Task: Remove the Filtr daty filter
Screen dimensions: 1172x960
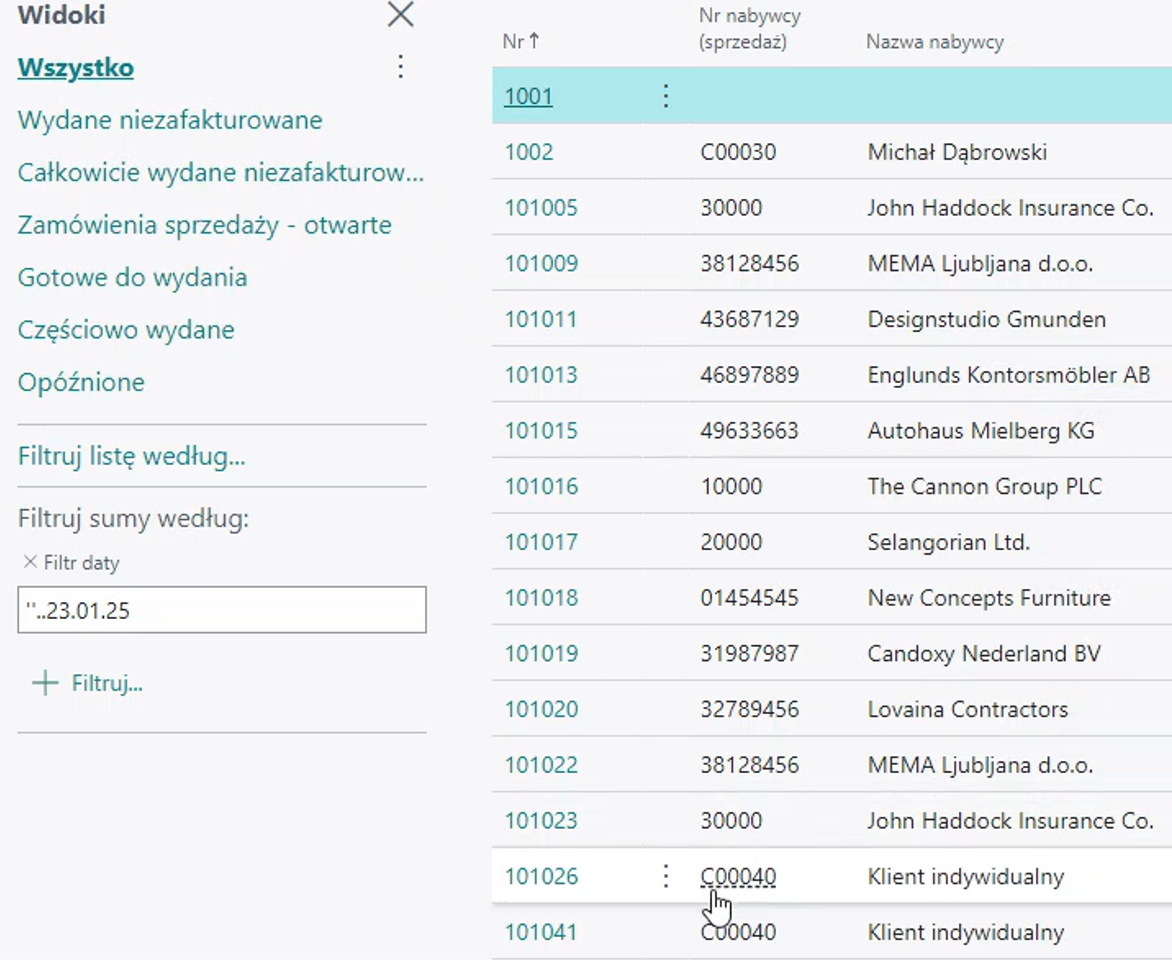Action: [x=30, y=561]
